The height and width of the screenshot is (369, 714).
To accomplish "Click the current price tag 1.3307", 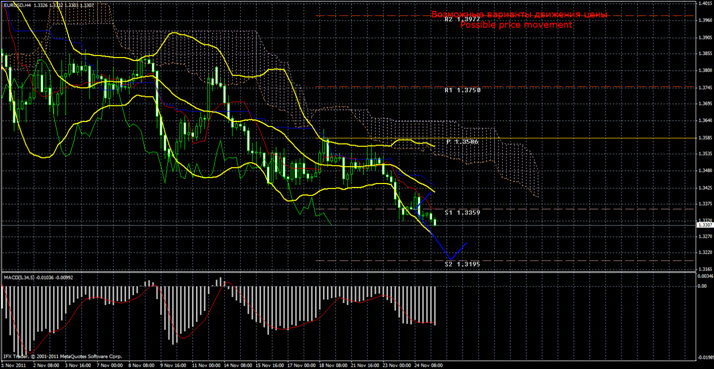I will pyautogui.click(x=704, y=225).
